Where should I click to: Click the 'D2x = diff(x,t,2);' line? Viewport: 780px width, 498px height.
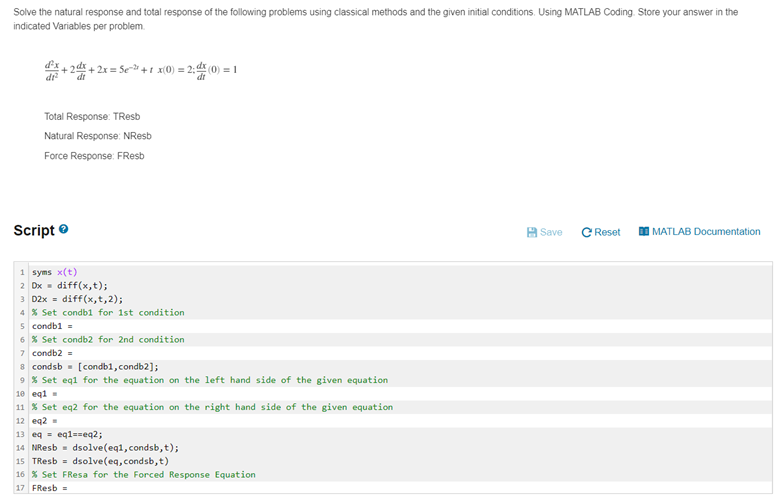(x=77, y=299)
